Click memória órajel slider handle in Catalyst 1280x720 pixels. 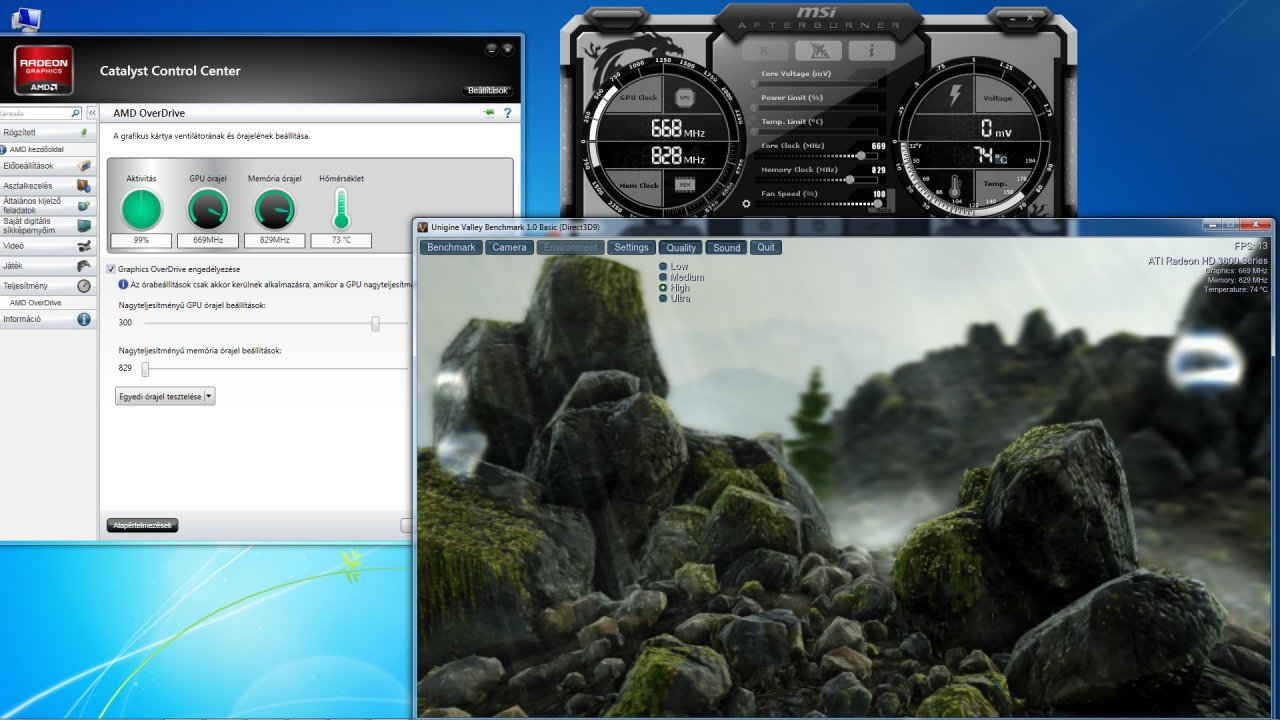click(145, 369)
